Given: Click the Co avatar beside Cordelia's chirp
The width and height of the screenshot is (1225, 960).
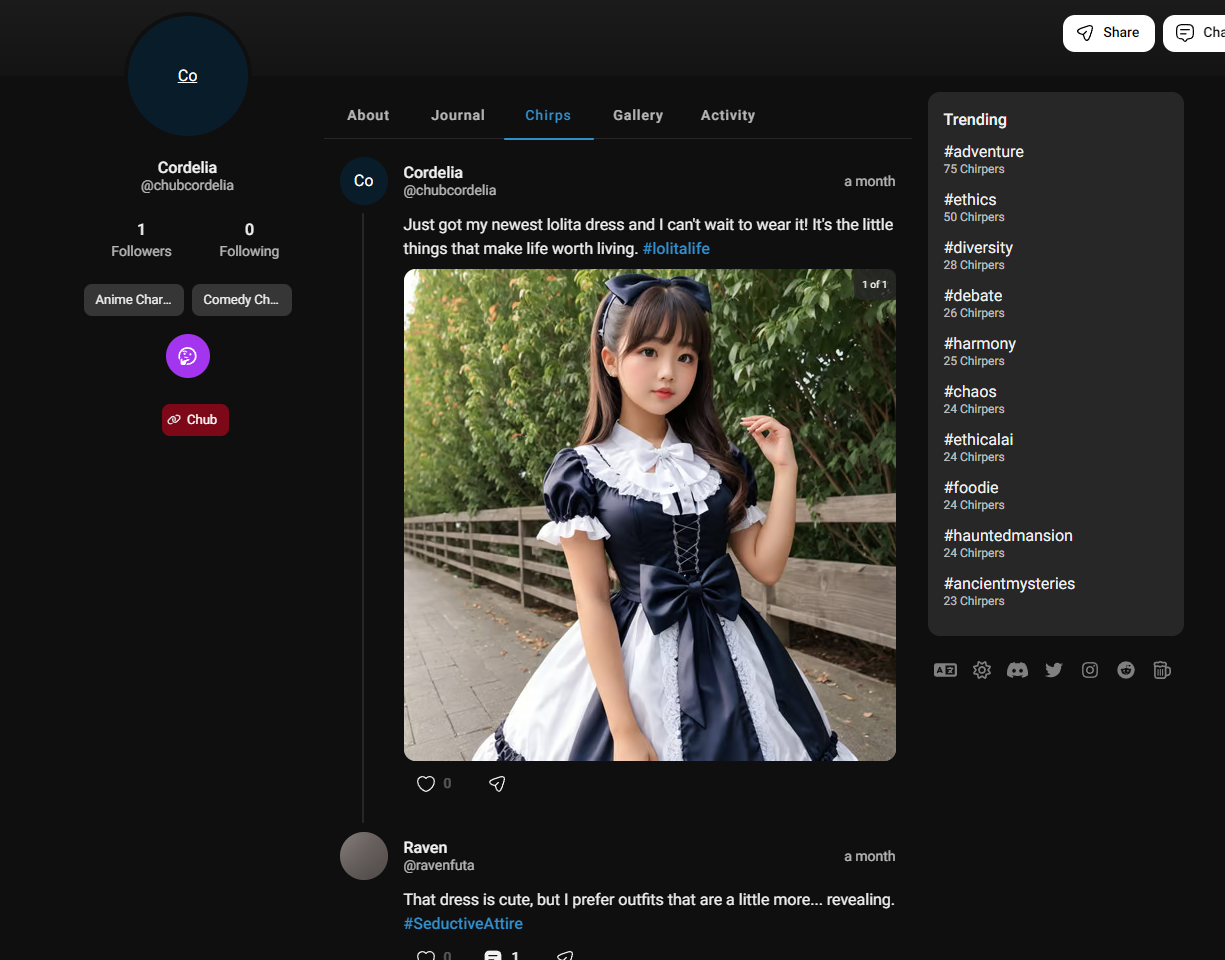Looking at the screenshot, I should (364, 181).
